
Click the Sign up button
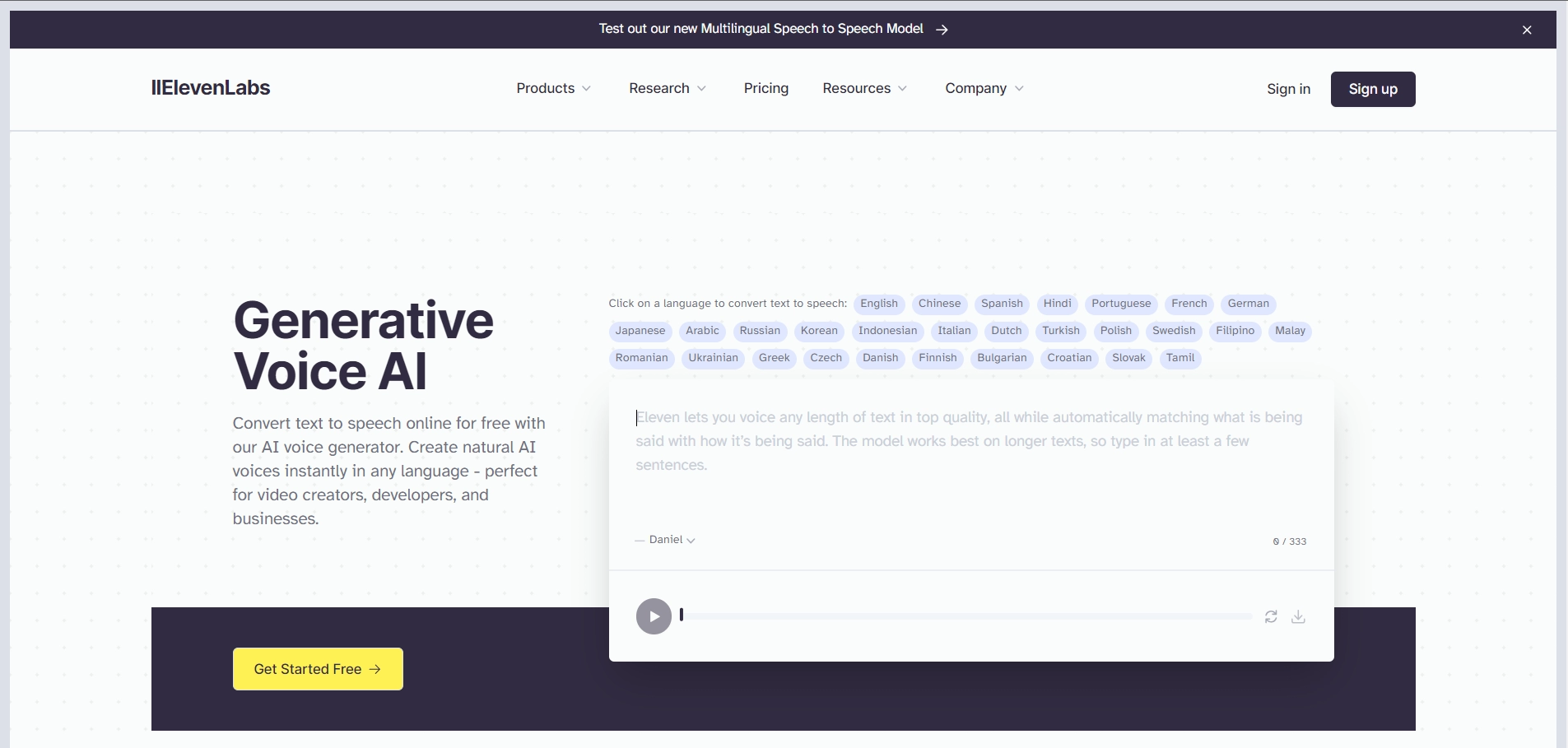click(x=1372, y=89)
